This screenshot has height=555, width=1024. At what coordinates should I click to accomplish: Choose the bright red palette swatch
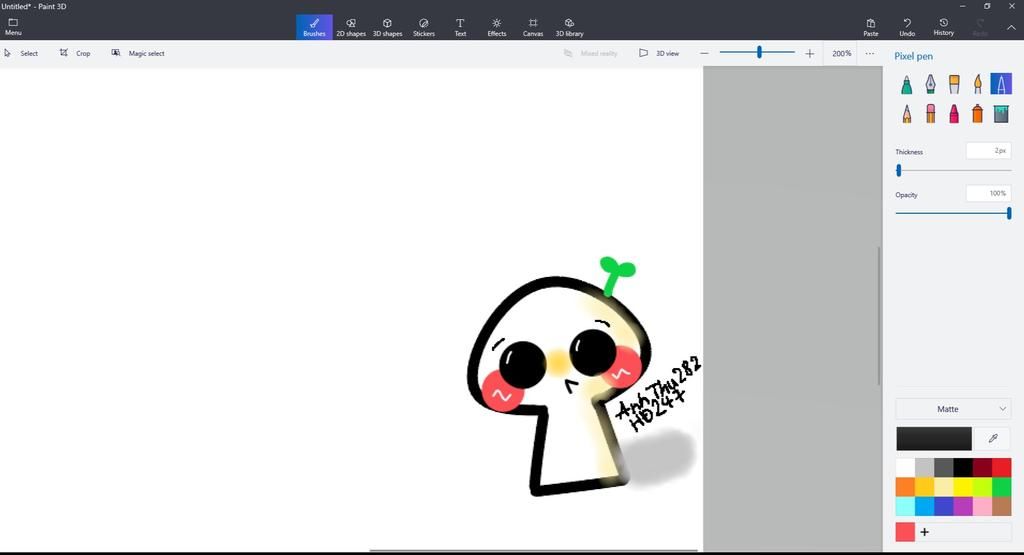click(1001, 468)
